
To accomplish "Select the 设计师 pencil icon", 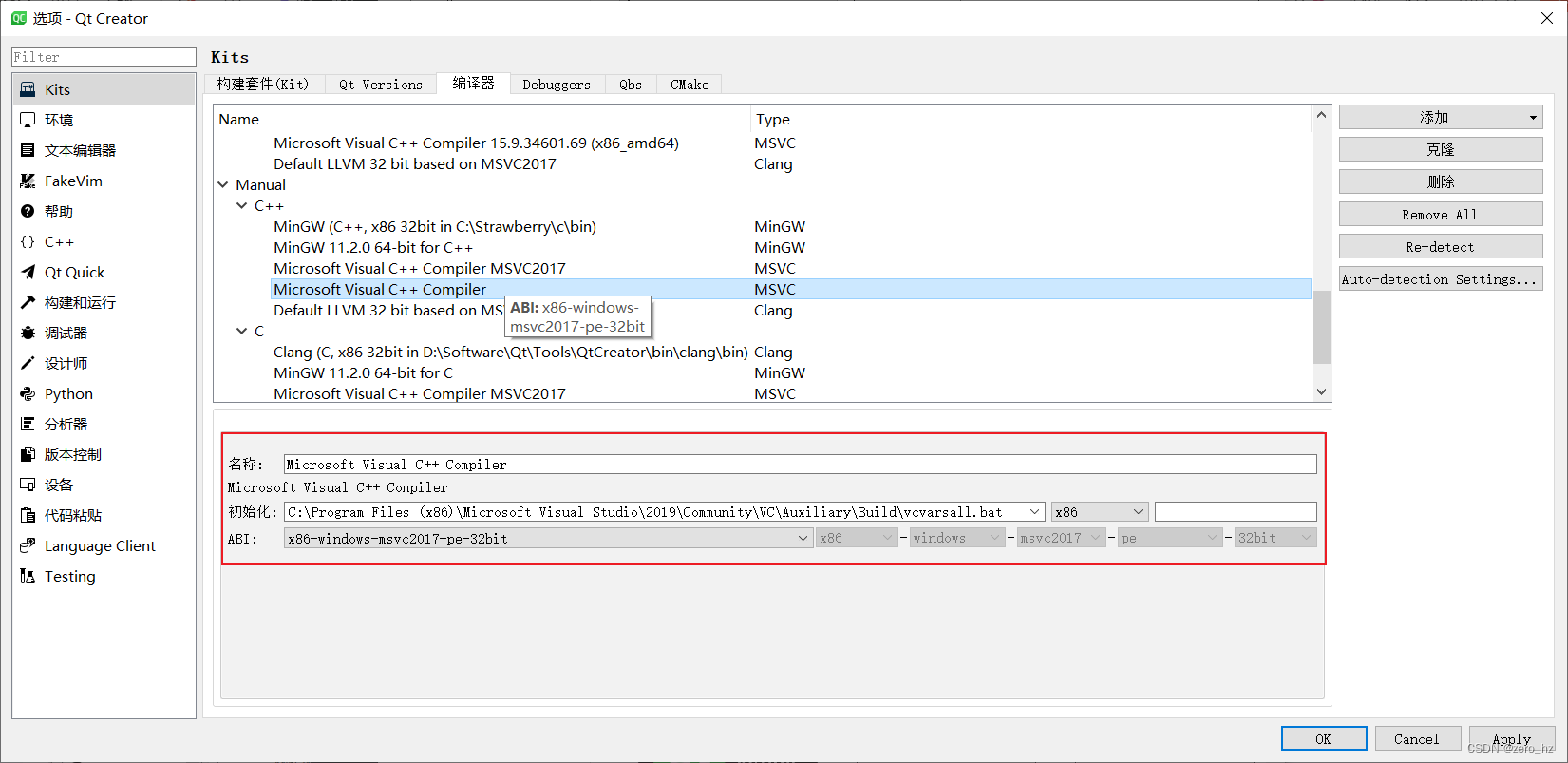I will coord(28,363).
